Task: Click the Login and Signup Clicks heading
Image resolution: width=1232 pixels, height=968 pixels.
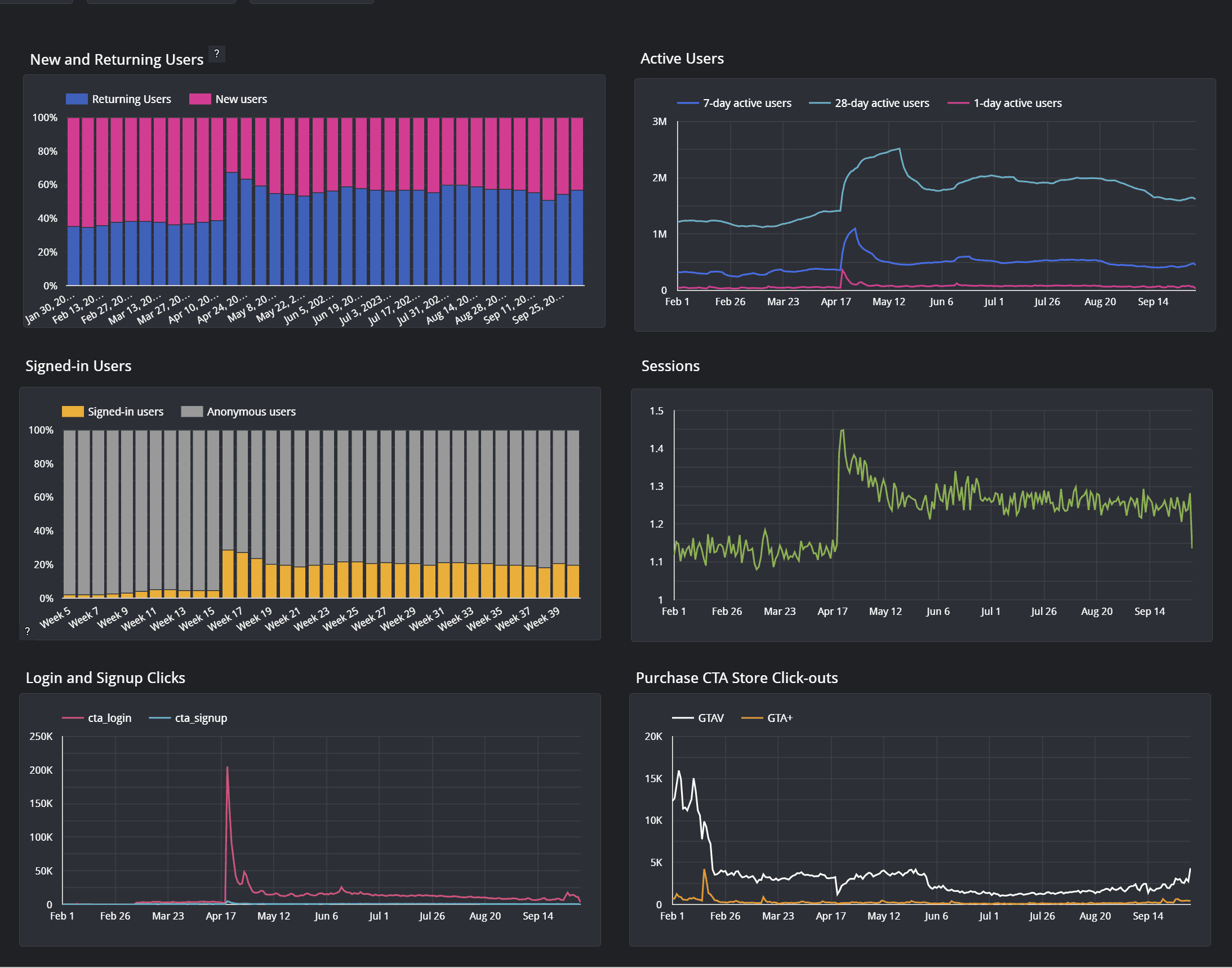Action: tap(105, 678)
